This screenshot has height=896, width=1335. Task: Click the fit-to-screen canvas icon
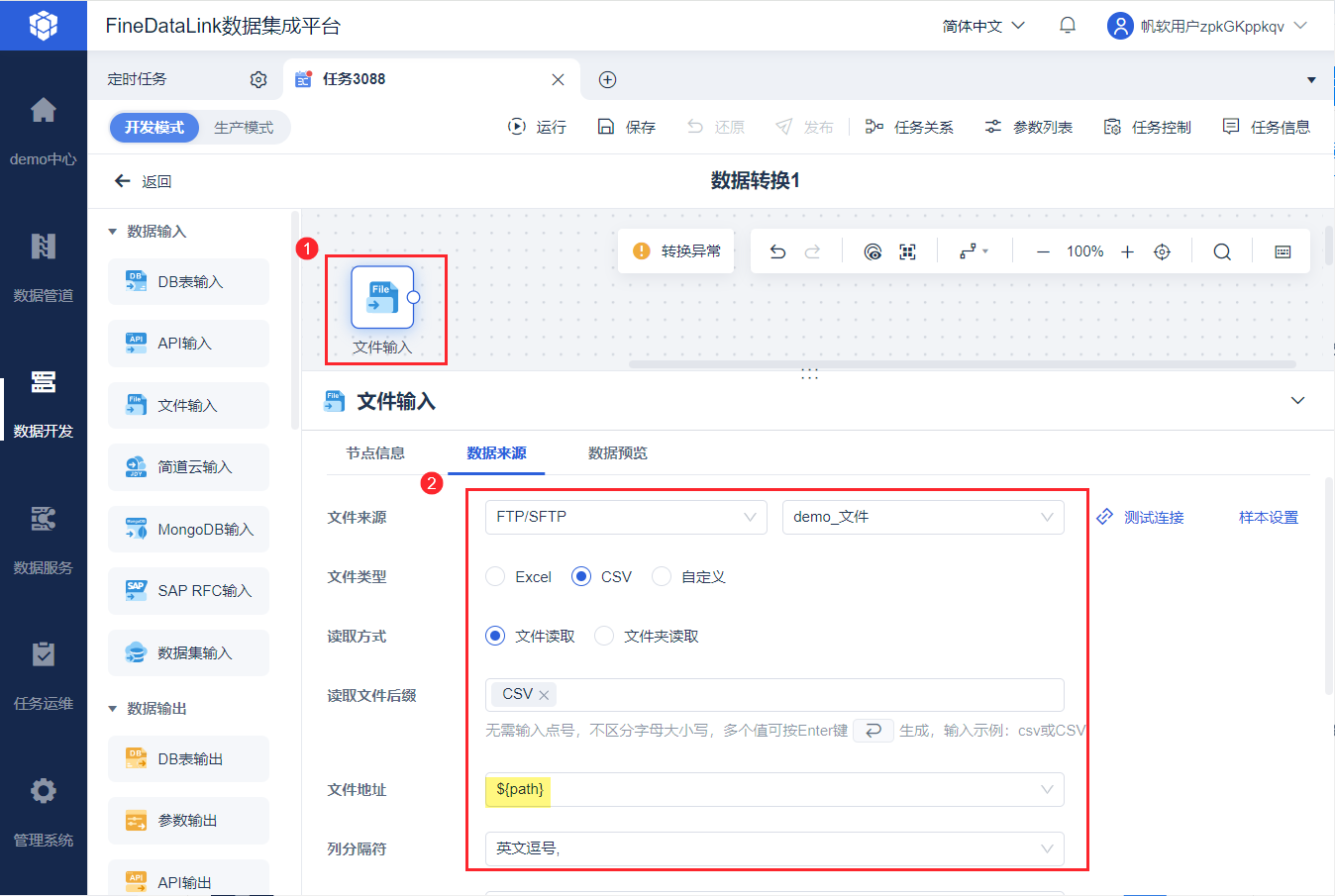907,251
